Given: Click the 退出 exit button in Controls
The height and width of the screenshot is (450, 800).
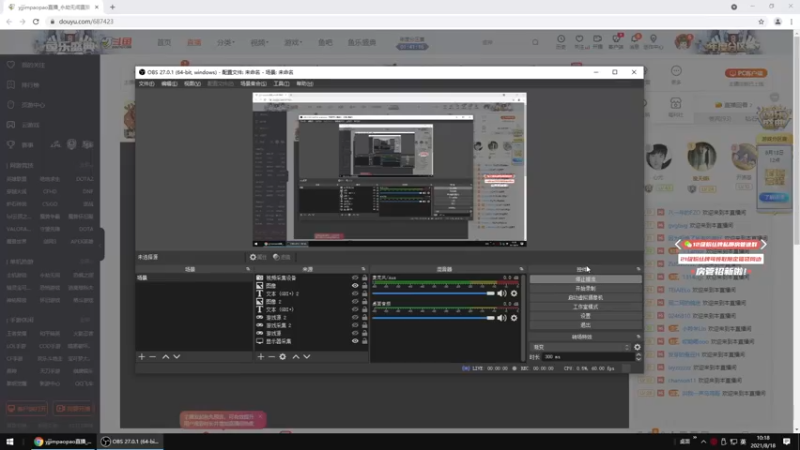Looking at the screenshot, I should pyautogui.click(x=585, y=325).
